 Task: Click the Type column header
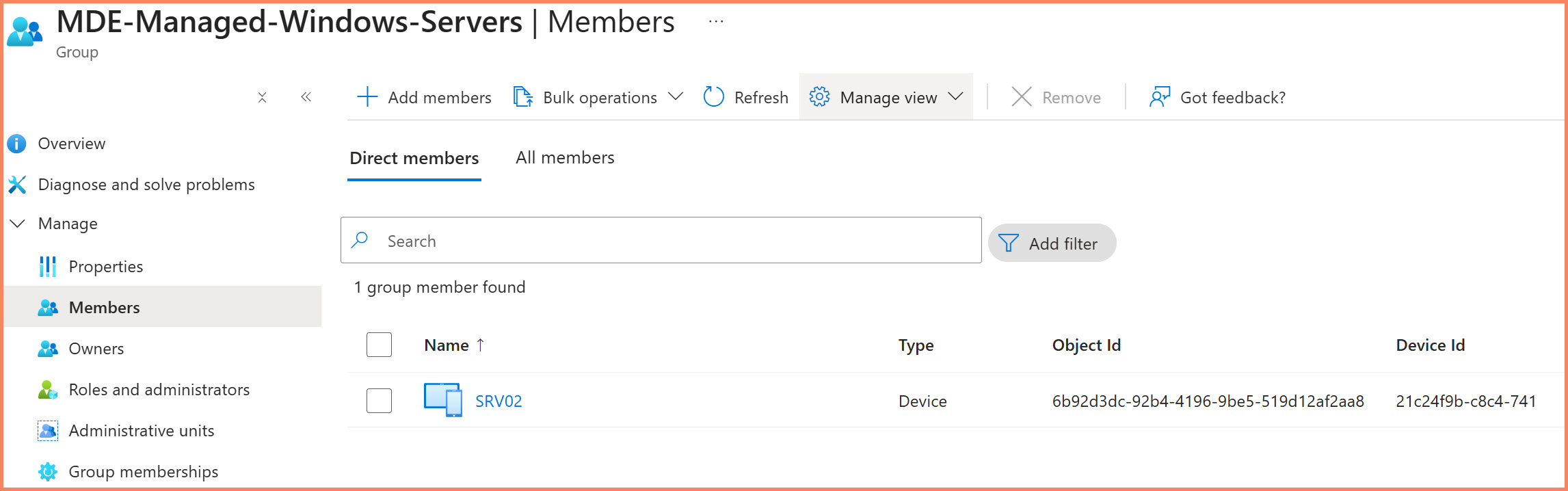tap(916, 345)
